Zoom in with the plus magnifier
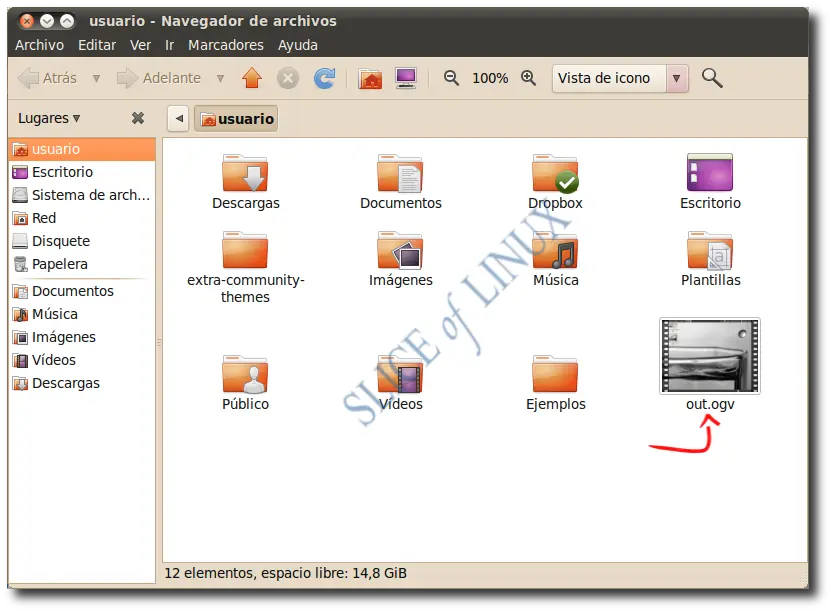This screenshot has height=612, width=832. [528, 78]
